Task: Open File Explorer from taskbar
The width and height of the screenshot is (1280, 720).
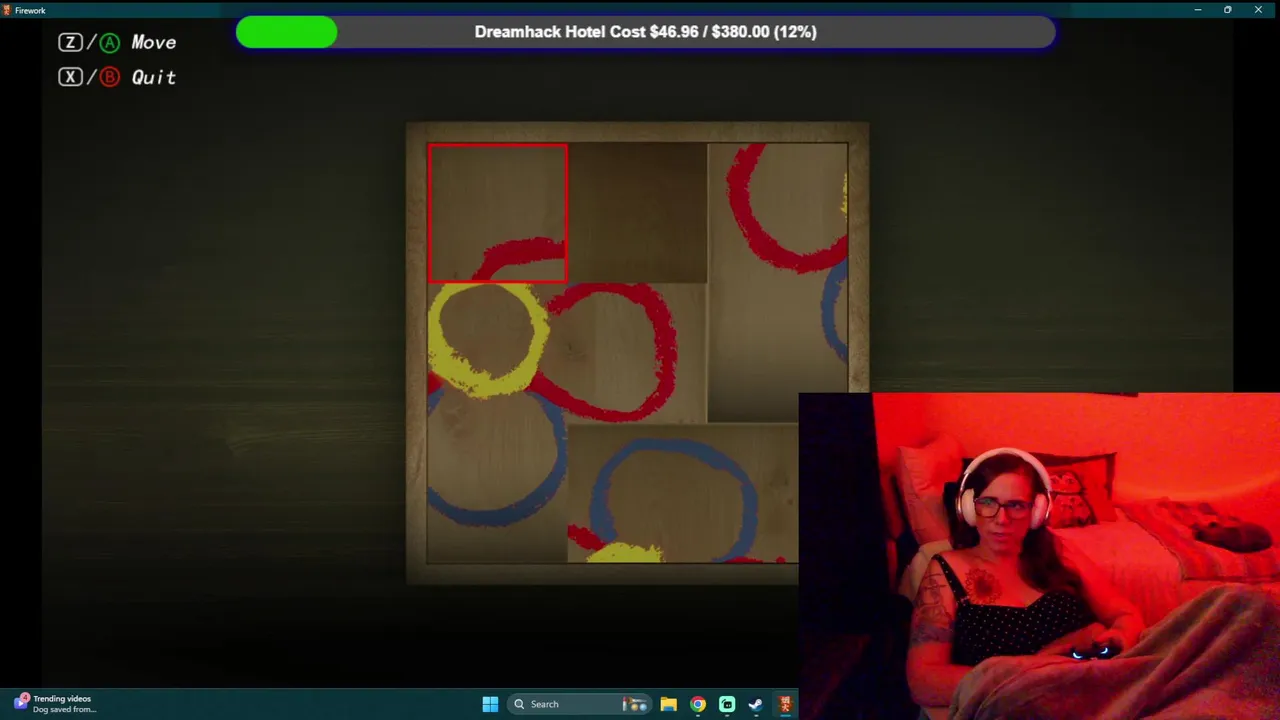Action: coord(668,704)
